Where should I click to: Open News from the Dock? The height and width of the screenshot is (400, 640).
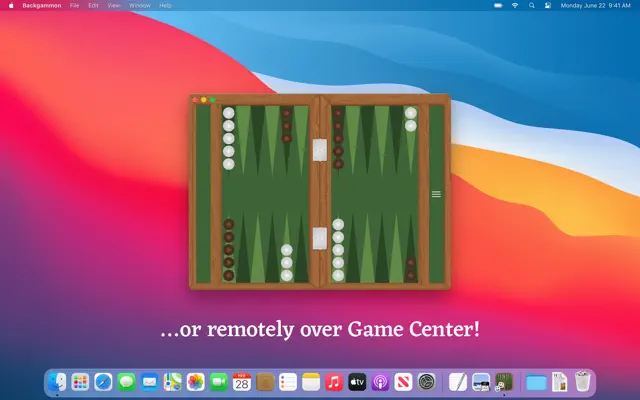coord(403,382)
